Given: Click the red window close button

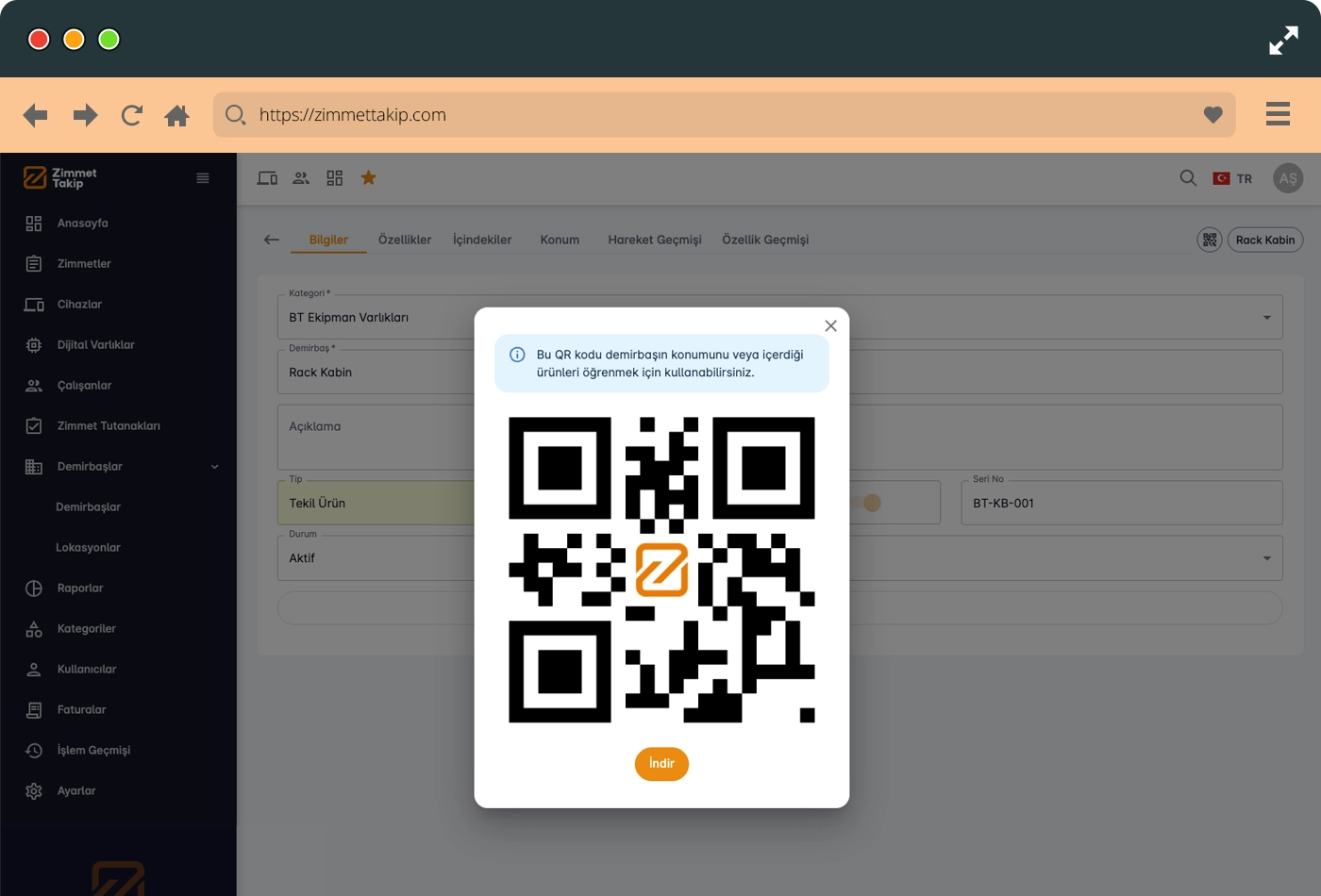Looking at the screenshot, I should pyautogui.click(x=39, y=40).
